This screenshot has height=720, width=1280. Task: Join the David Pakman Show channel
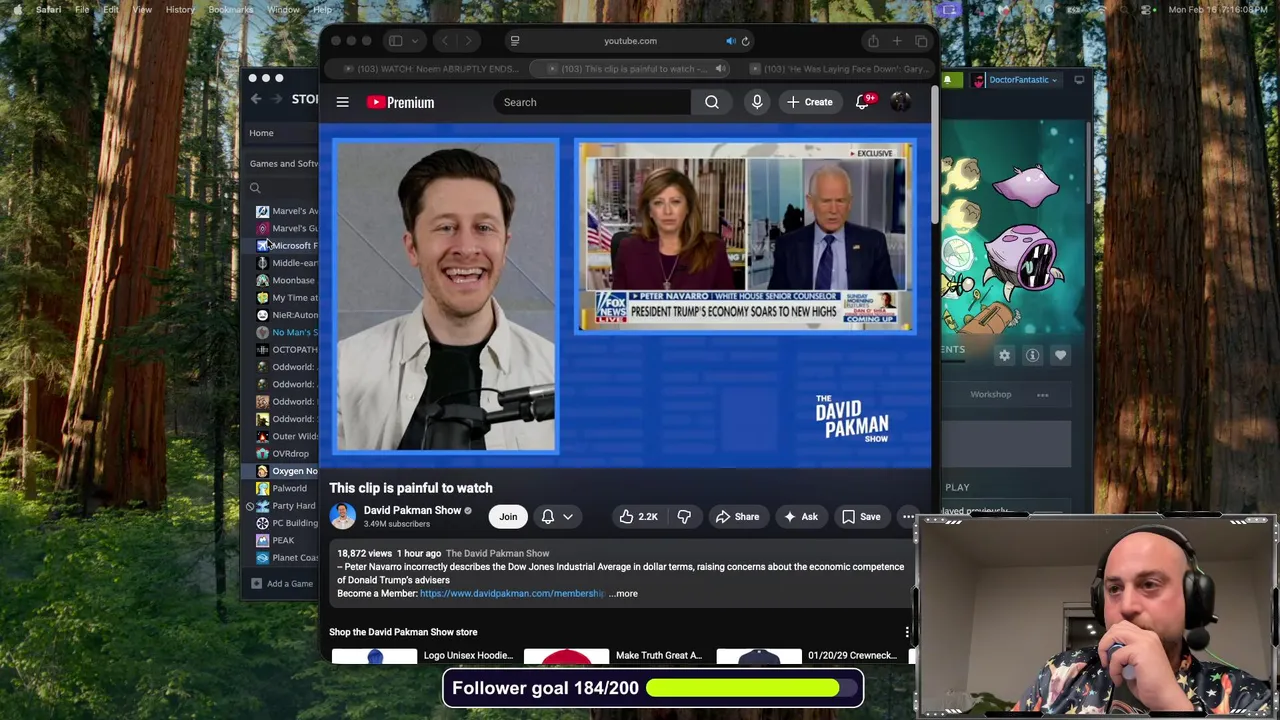click(x=508, y=517)
